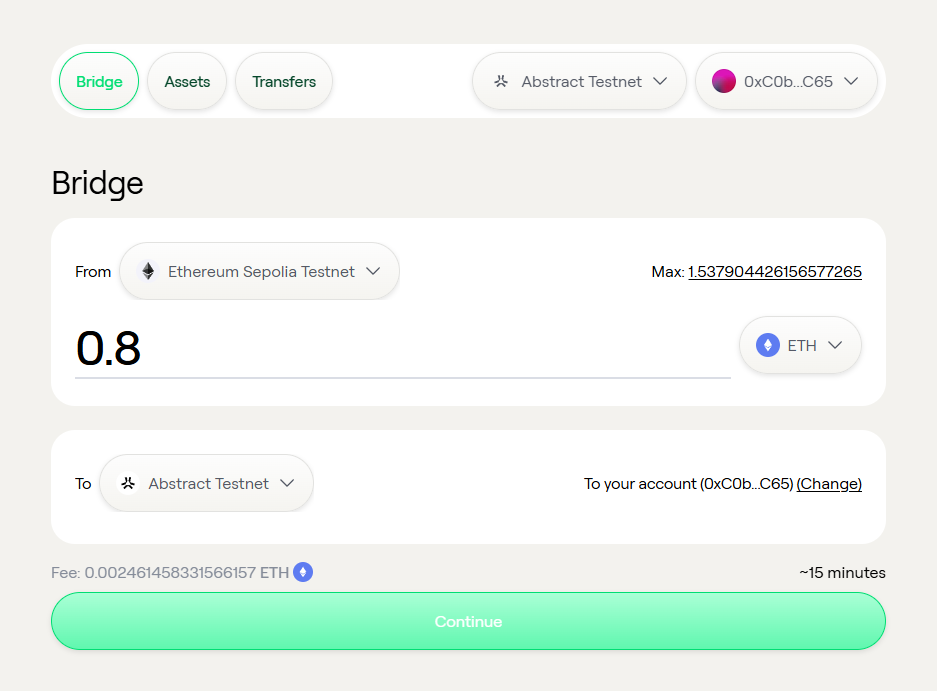Go to the Transfers tab
Viewport: 937px width, 691px height.
[284, 82]
